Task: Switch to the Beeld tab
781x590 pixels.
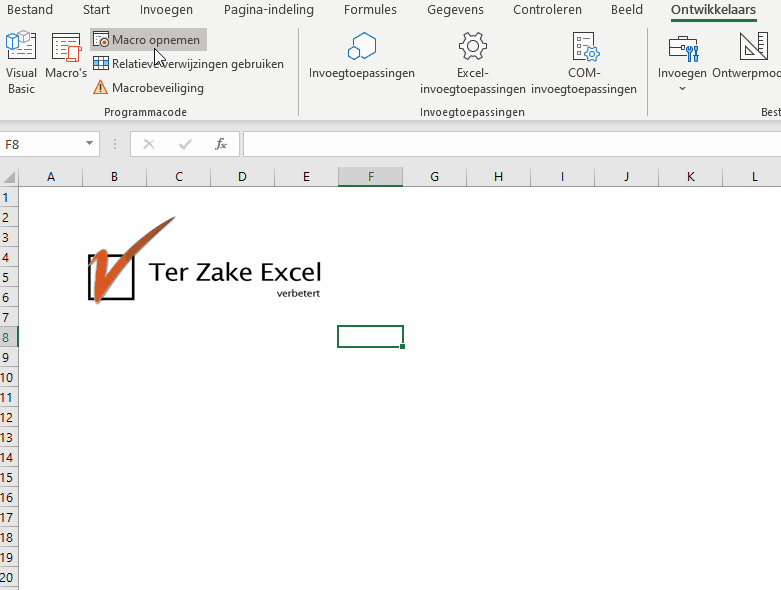Action: pos(627,9)
